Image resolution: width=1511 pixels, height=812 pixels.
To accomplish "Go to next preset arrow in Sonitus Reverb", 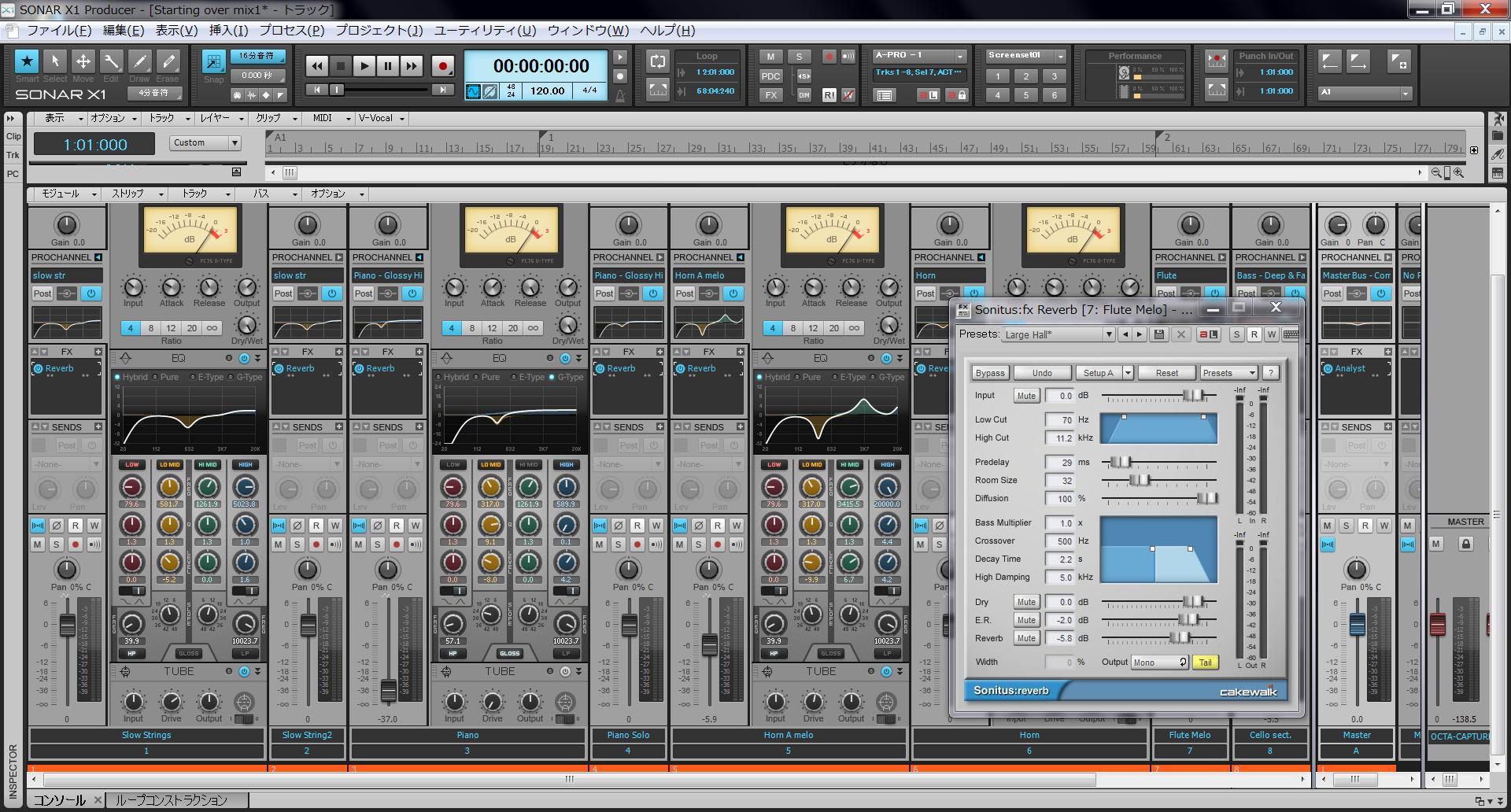I will coord(1140,334).
